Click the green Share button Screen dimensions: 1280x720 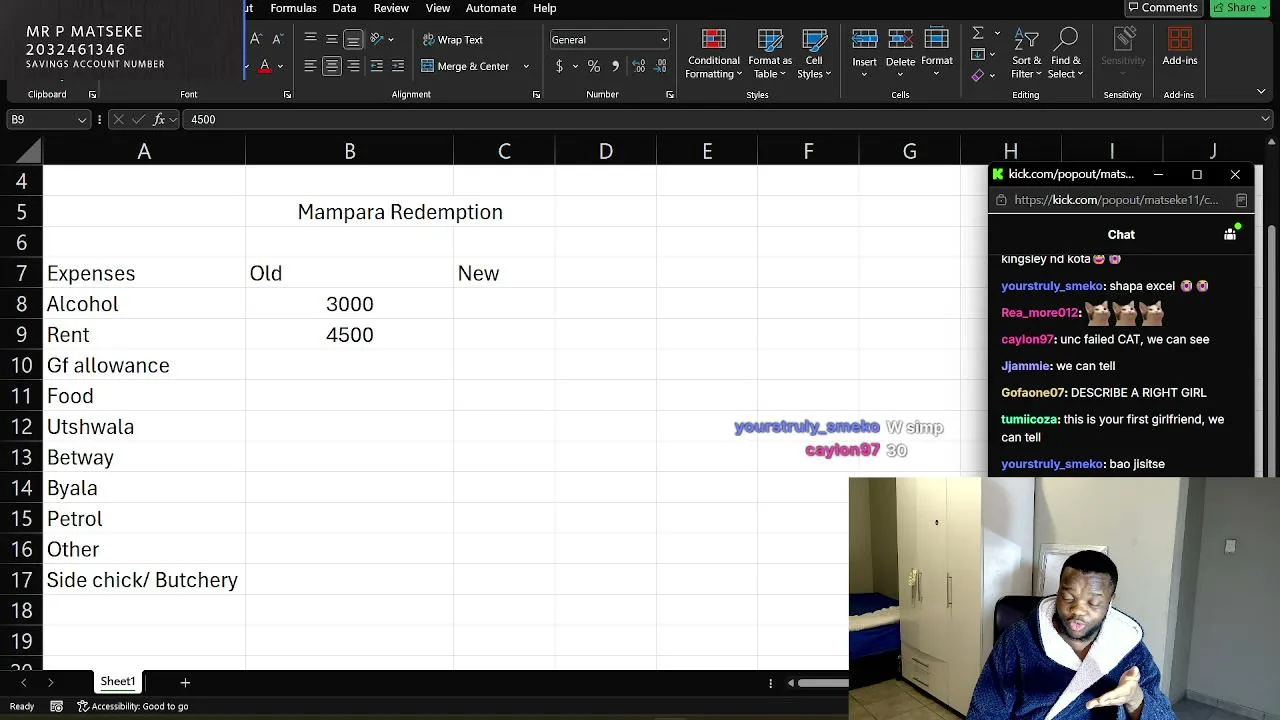pos(1239,8)
